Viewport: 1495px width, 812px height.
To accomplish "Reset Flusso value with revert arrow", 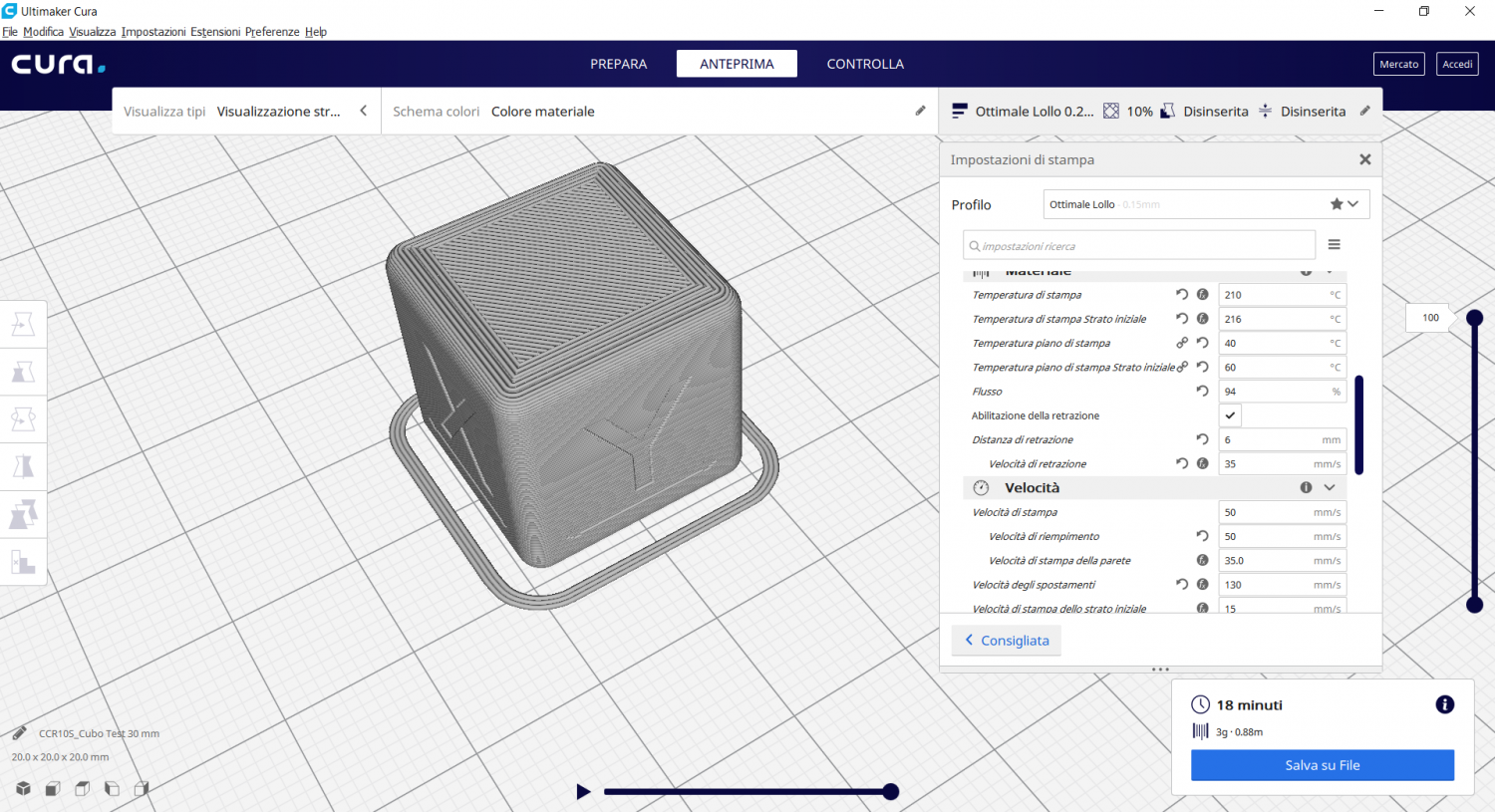I will point(1202,391).
